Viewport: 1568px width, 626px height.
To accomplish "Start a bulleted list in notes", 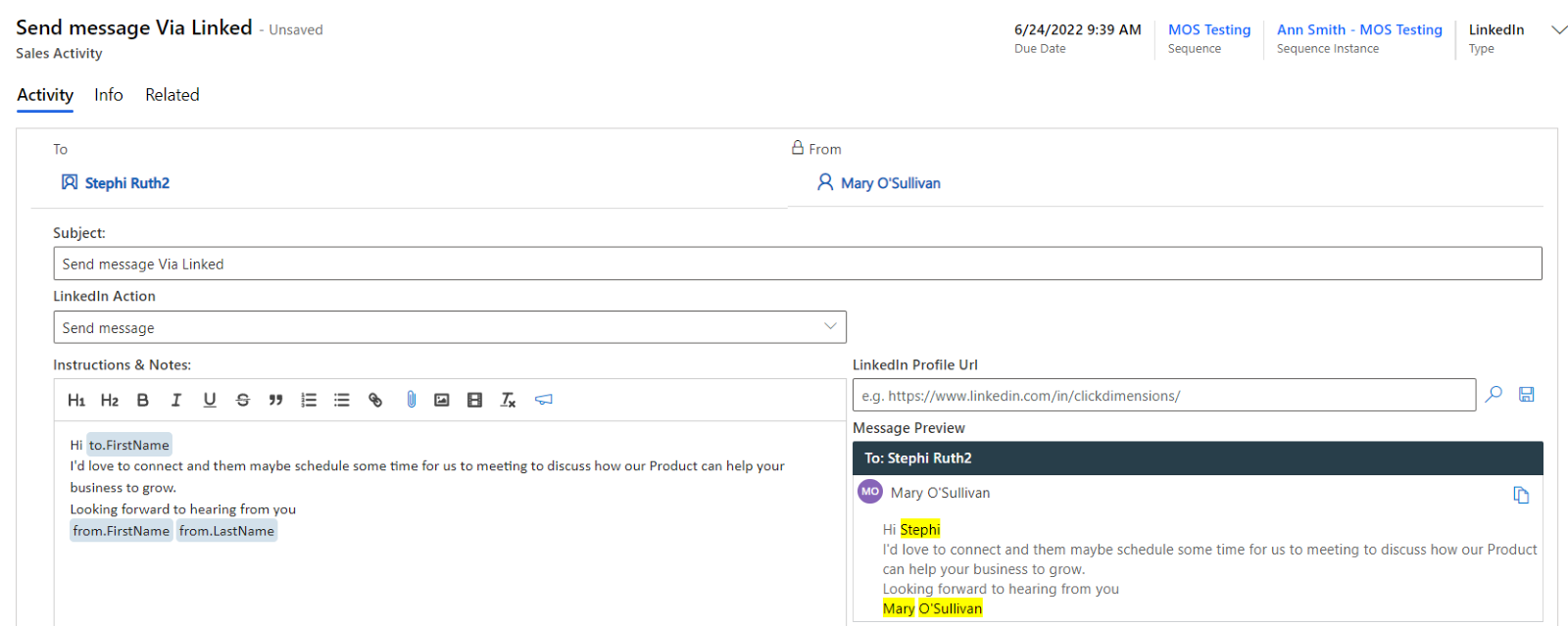I will tap(342, 400).
